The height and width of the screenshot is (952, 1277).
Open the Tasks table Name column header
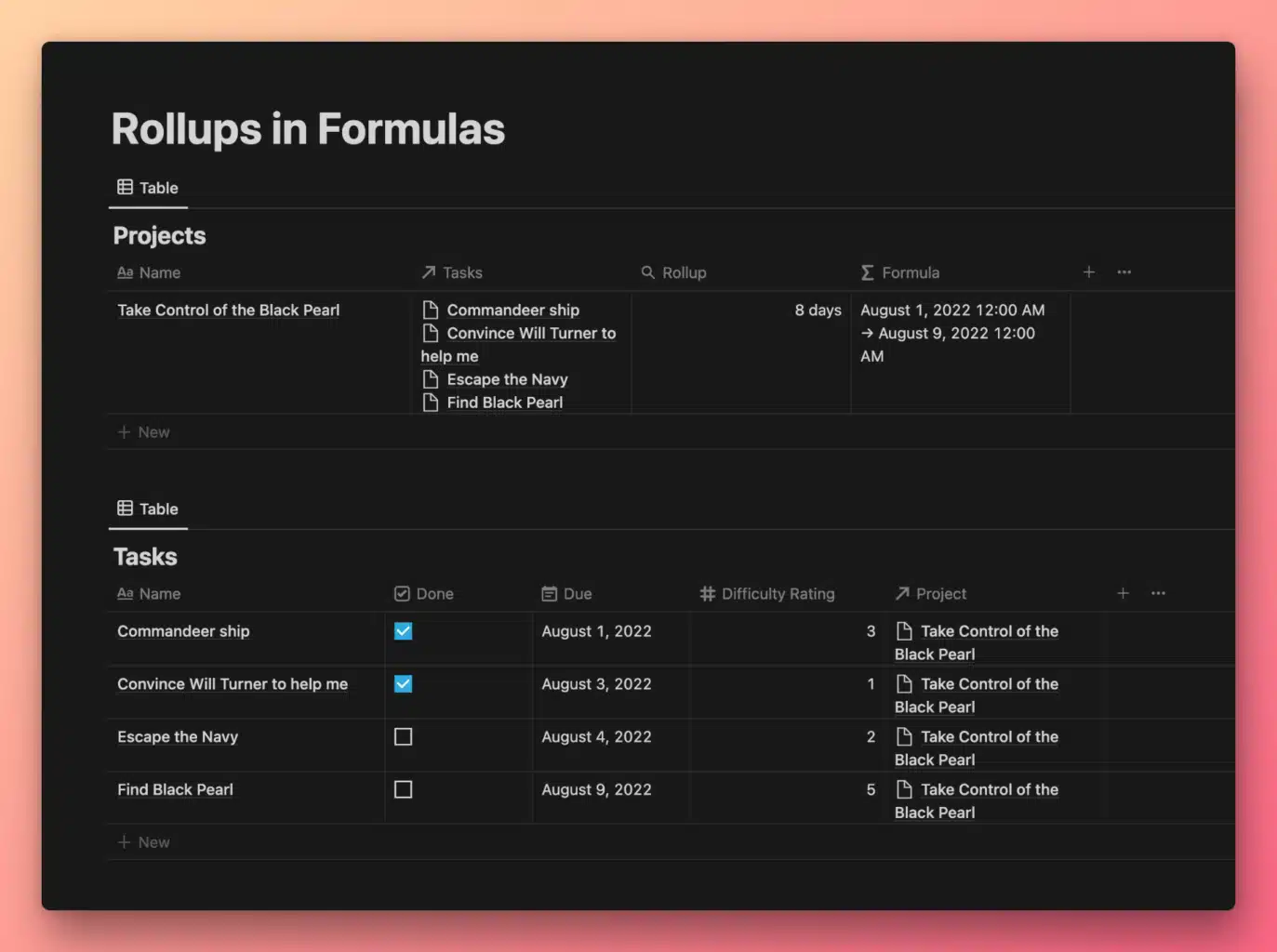point(149,593)
